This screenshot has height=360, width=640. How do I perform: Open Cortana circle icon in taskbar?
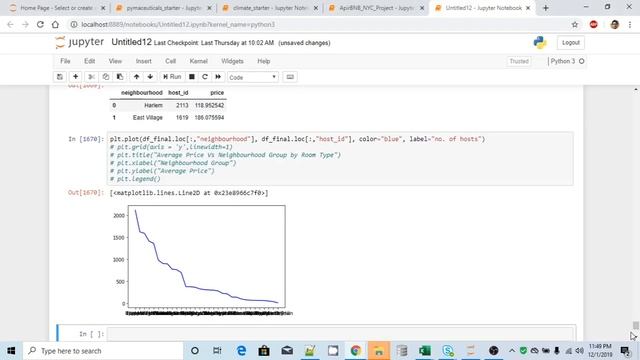[195, 351]
